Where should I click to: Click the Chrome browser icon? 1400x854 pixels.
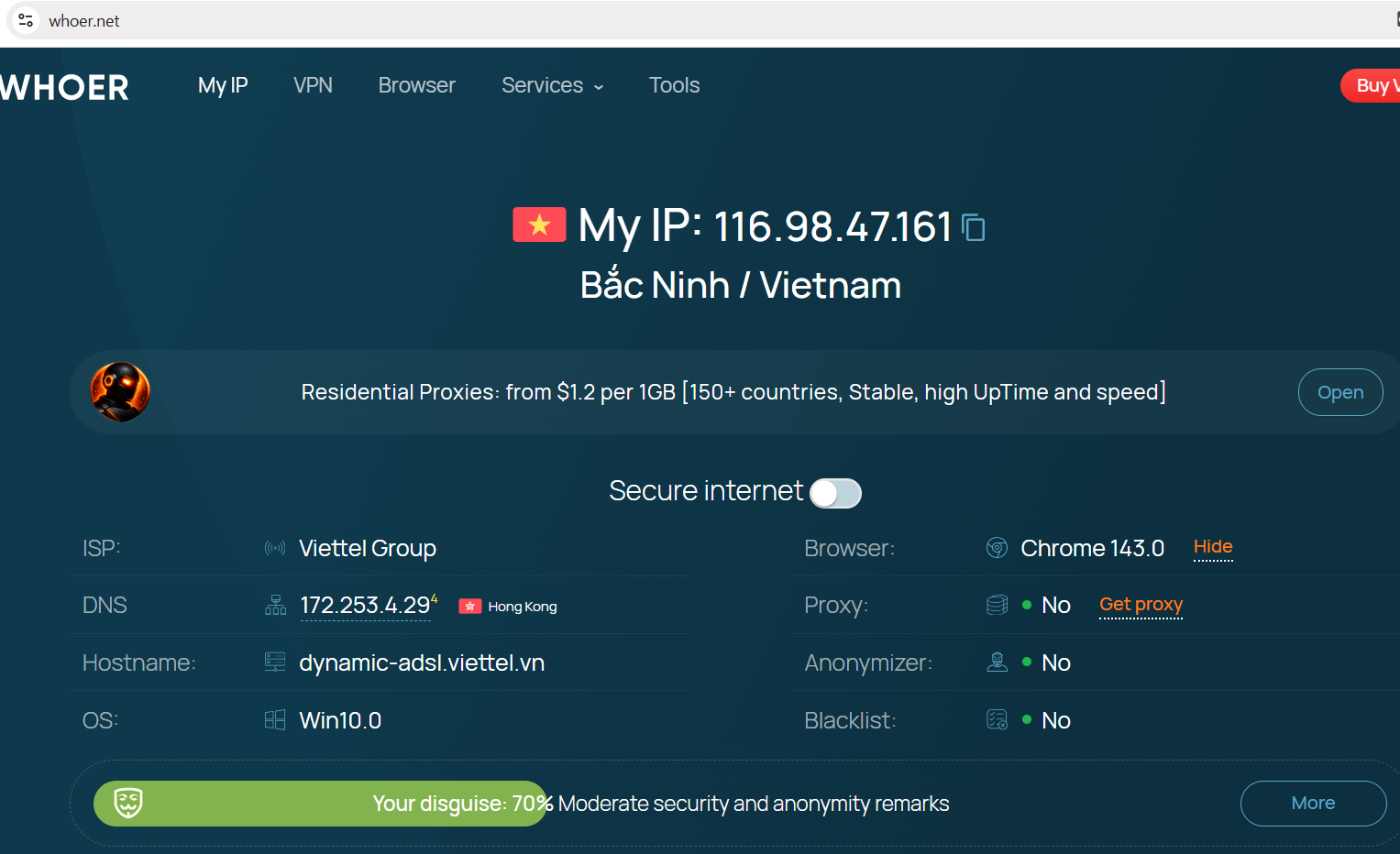997,548
